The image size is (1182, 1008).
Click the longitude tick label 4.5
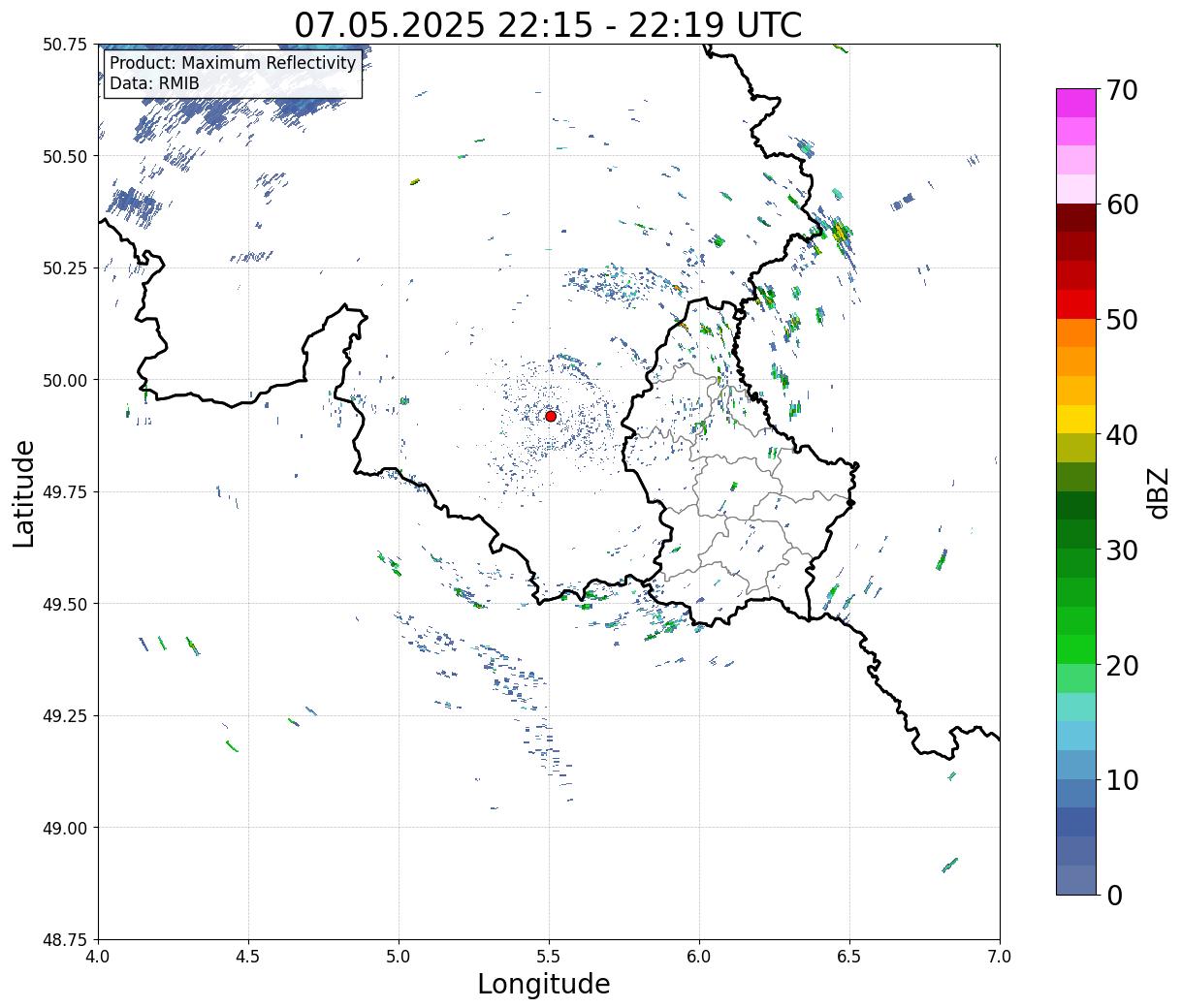coord(248,957)
